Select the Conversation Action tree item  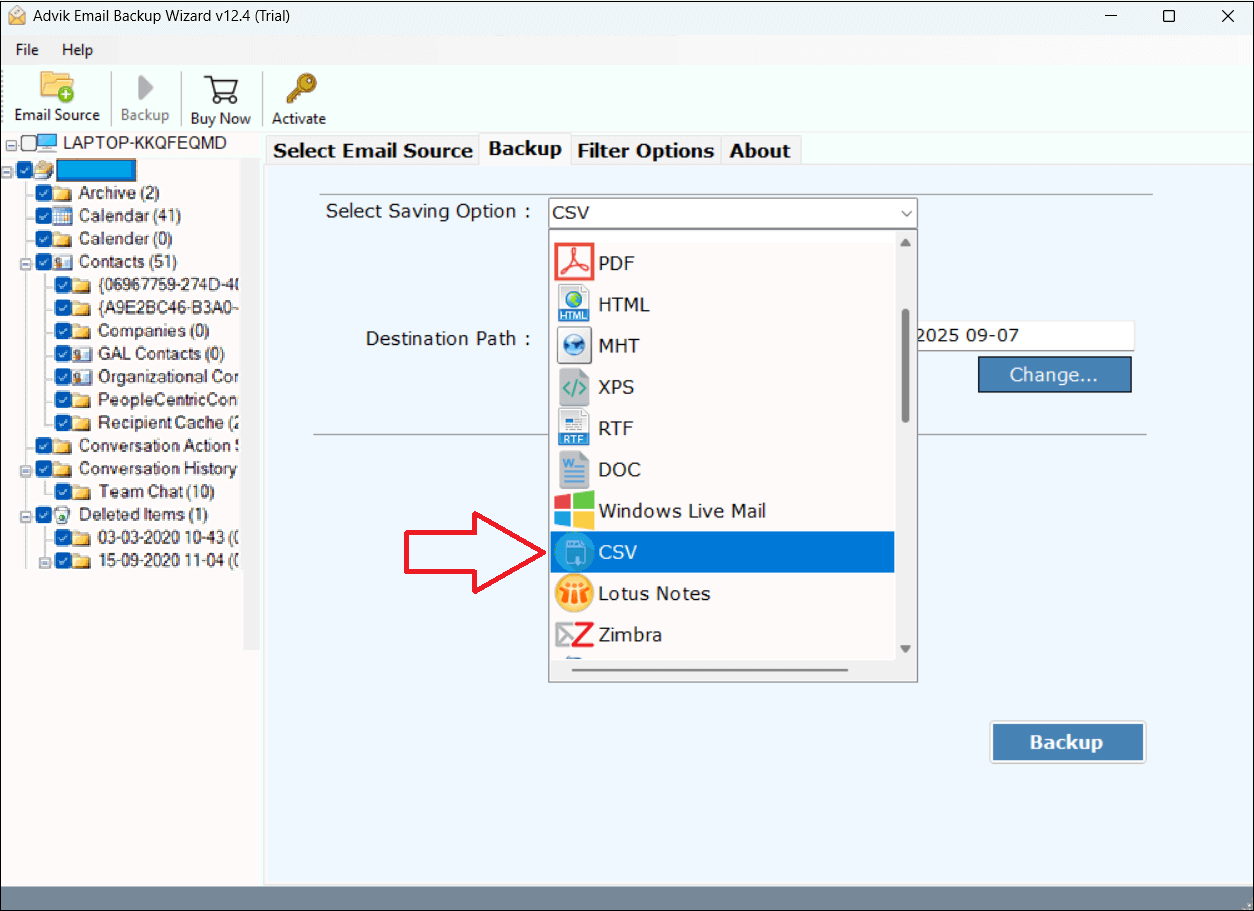click(158, 446)
